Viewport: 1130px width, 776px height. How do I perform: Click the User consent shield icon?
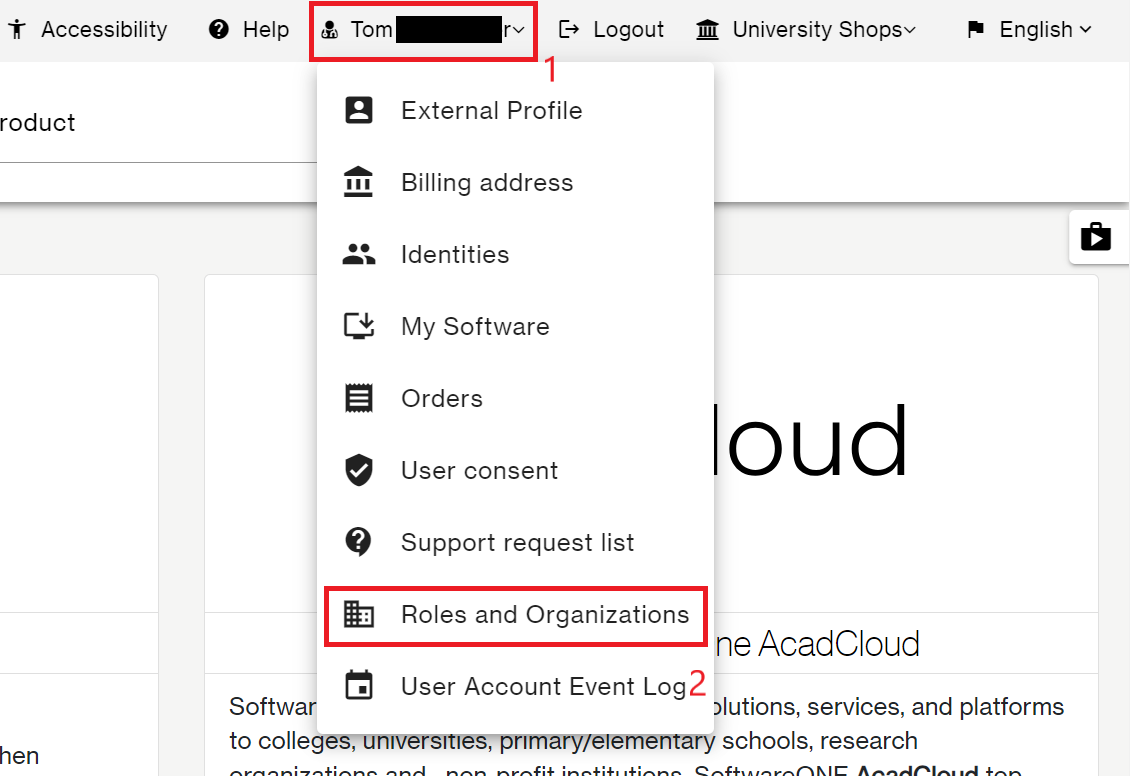click(358, 470)
